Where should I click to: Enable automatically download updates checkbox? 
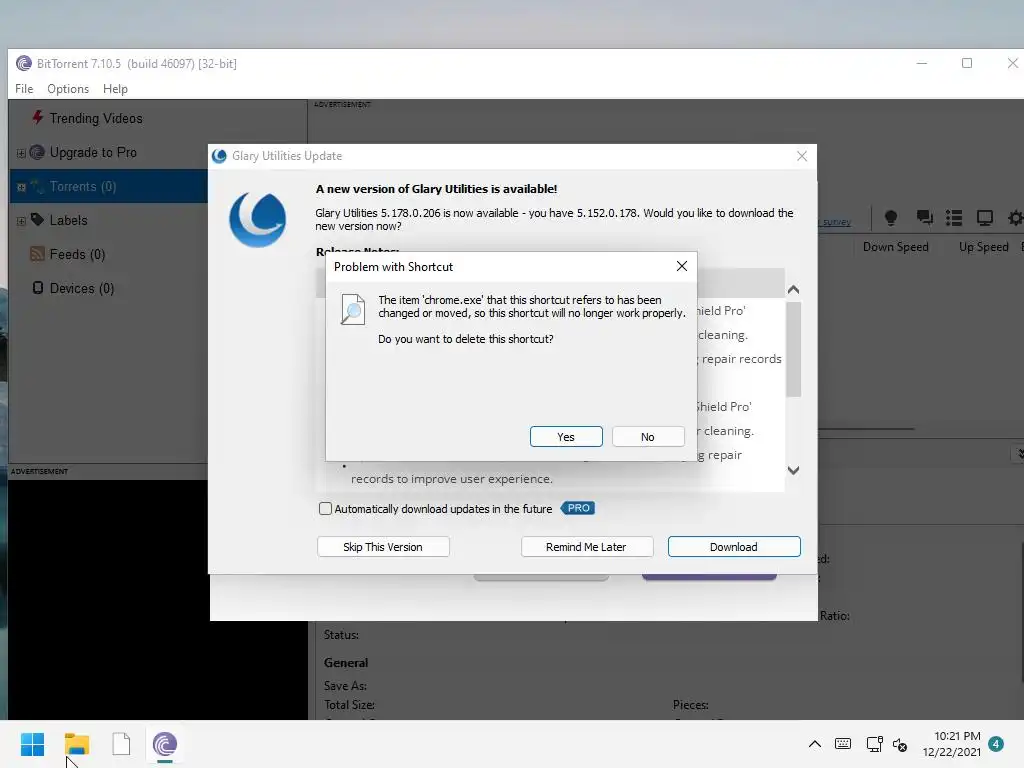[x=325, y=509]
